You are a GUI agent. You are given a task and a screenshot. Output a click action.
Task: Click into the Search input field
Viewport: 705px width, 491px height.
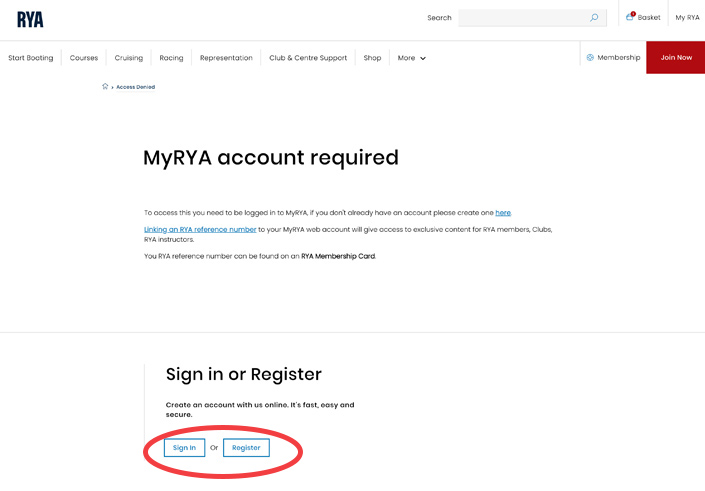click(523, 18)
